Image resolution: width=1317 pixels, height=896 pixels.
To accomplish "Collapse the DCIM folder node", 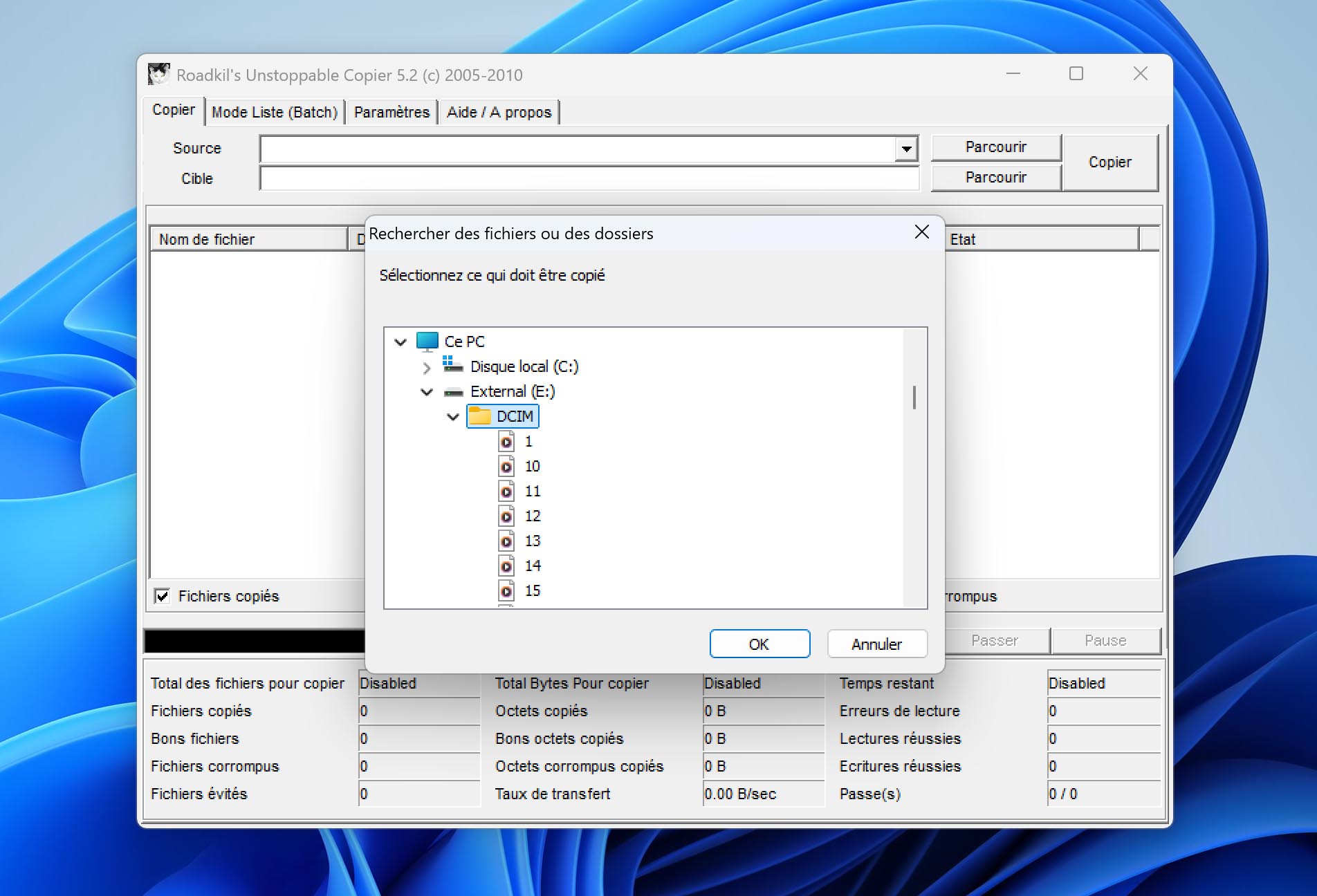I will [453, 417].
